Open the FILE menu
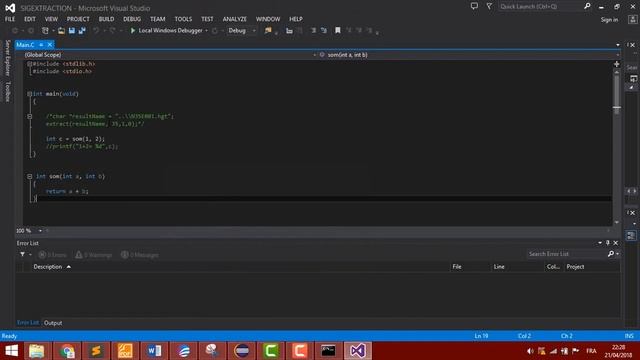This screenshot has height=360, width=640. point(10,19)
